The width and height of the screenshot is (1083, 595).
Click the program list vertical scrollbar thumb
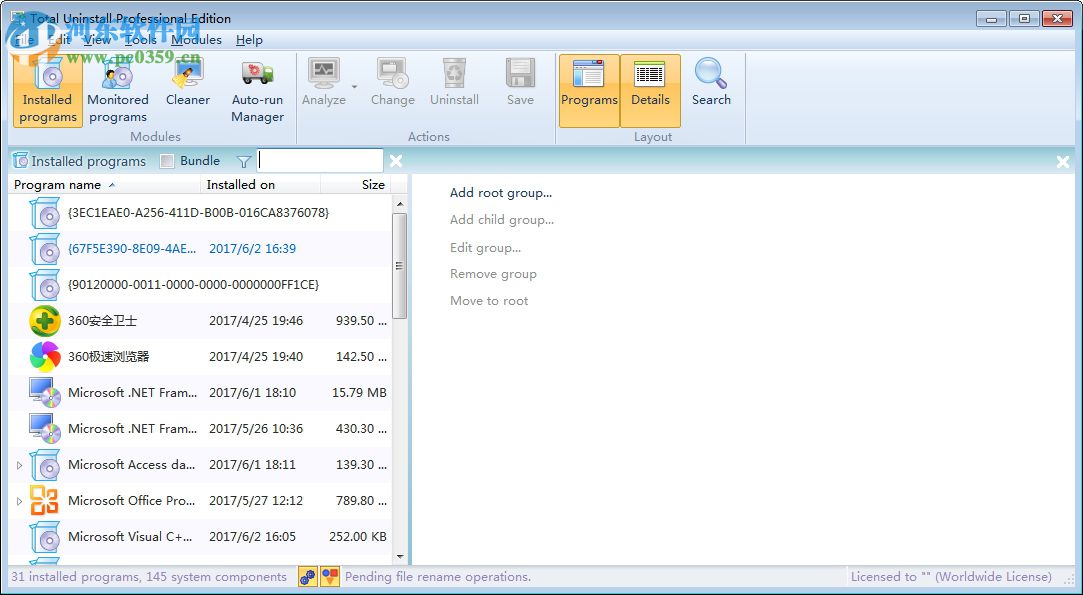click(400, 266)
